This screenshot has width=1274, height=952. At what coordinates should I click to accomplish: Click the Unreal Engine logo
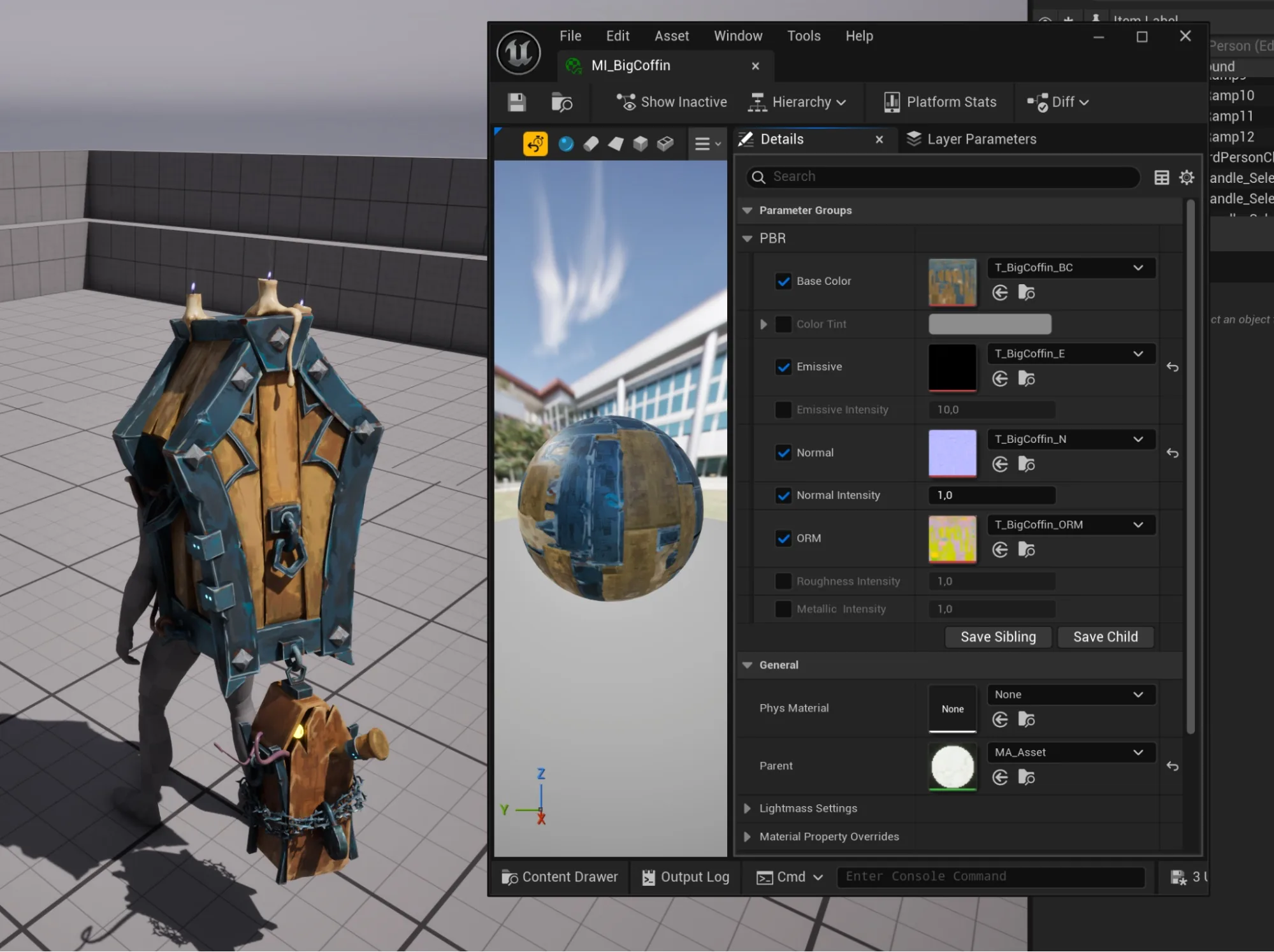click(519, 52)
